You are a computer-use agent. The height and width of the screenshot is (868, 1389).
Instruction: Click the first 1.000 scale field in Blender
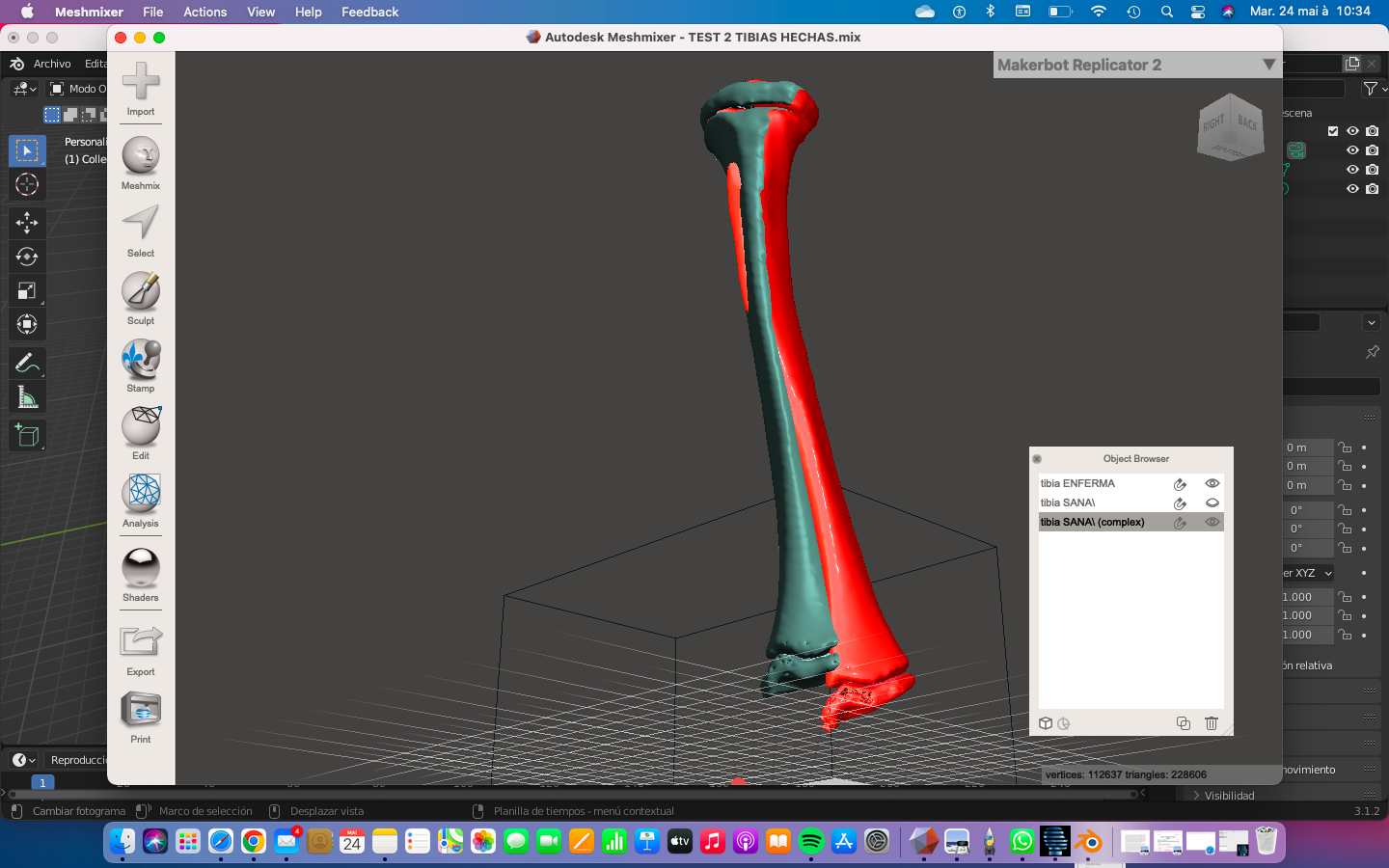1307,597
